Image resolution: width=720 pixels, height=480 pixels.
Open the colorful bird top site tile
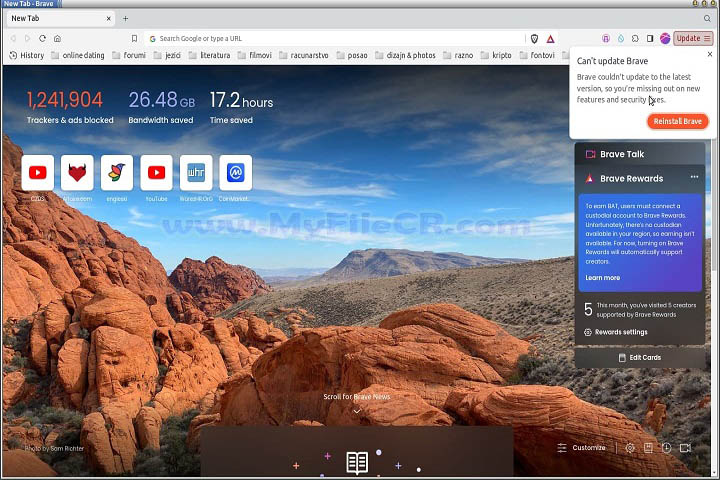tap(117, 173)
